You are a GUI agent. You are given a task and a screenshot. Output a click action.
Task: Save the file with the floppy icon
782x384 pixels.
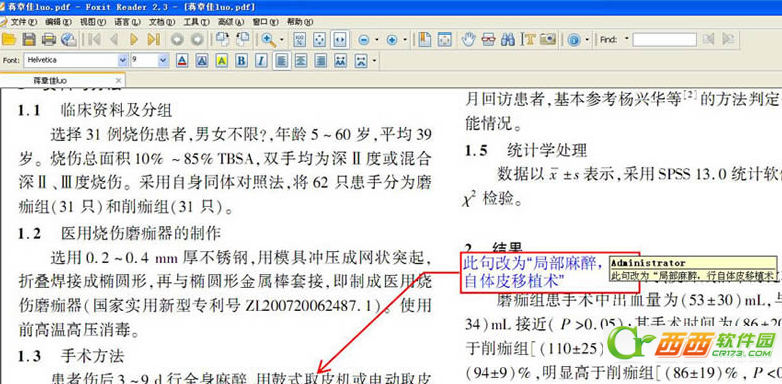point(29,39)
